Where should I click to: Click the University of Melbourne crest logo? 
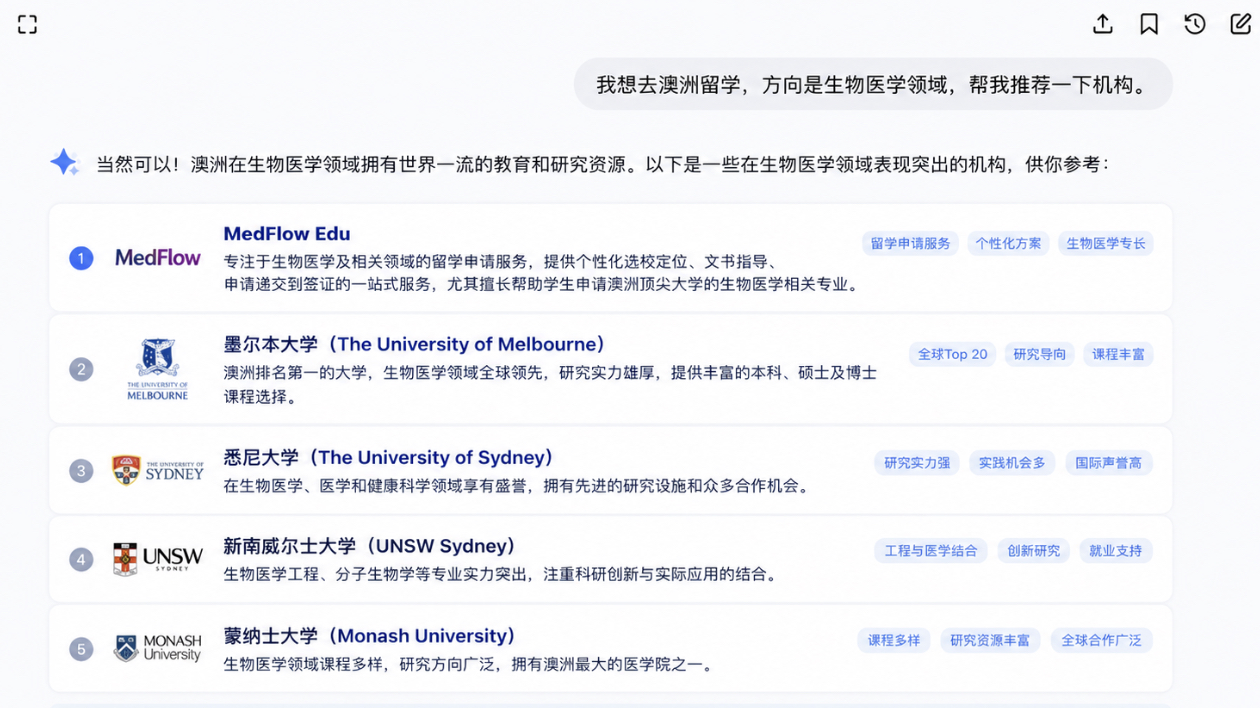[x=158, y=369]
